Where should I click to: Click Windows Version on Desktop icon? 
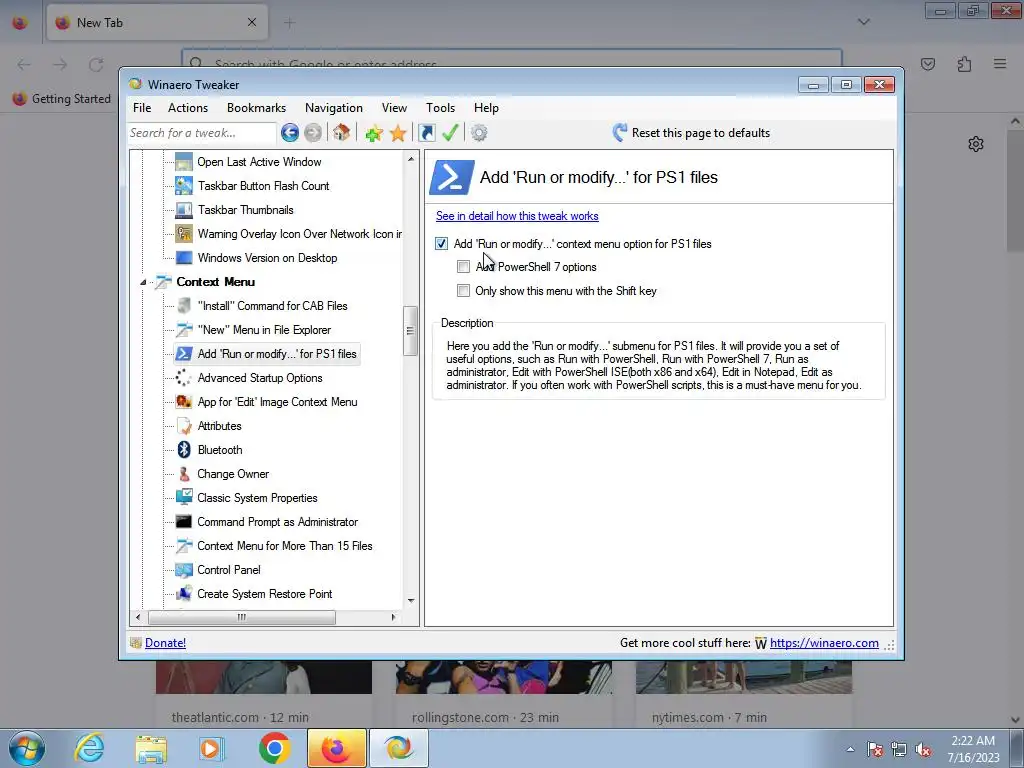184,258
